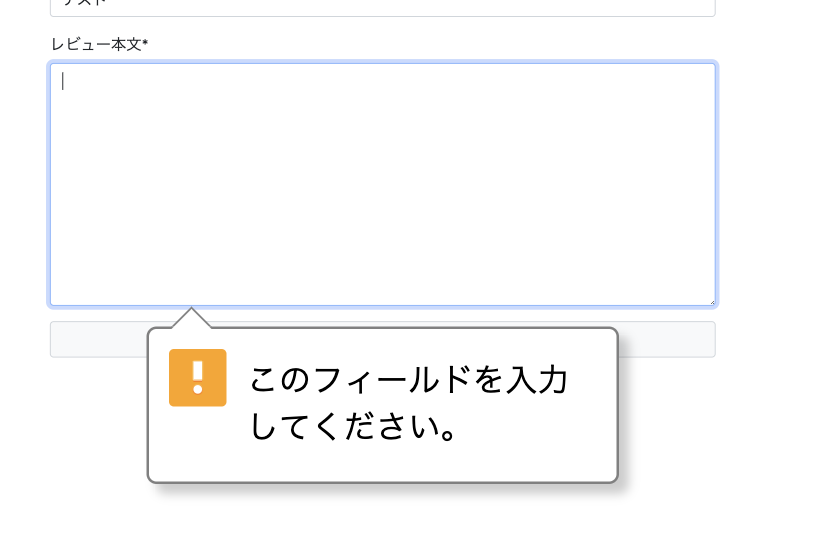The width and height of the screenshot is (826, 550).
Task: Click the してください。 line in tooltip
Action: (354, 428)
